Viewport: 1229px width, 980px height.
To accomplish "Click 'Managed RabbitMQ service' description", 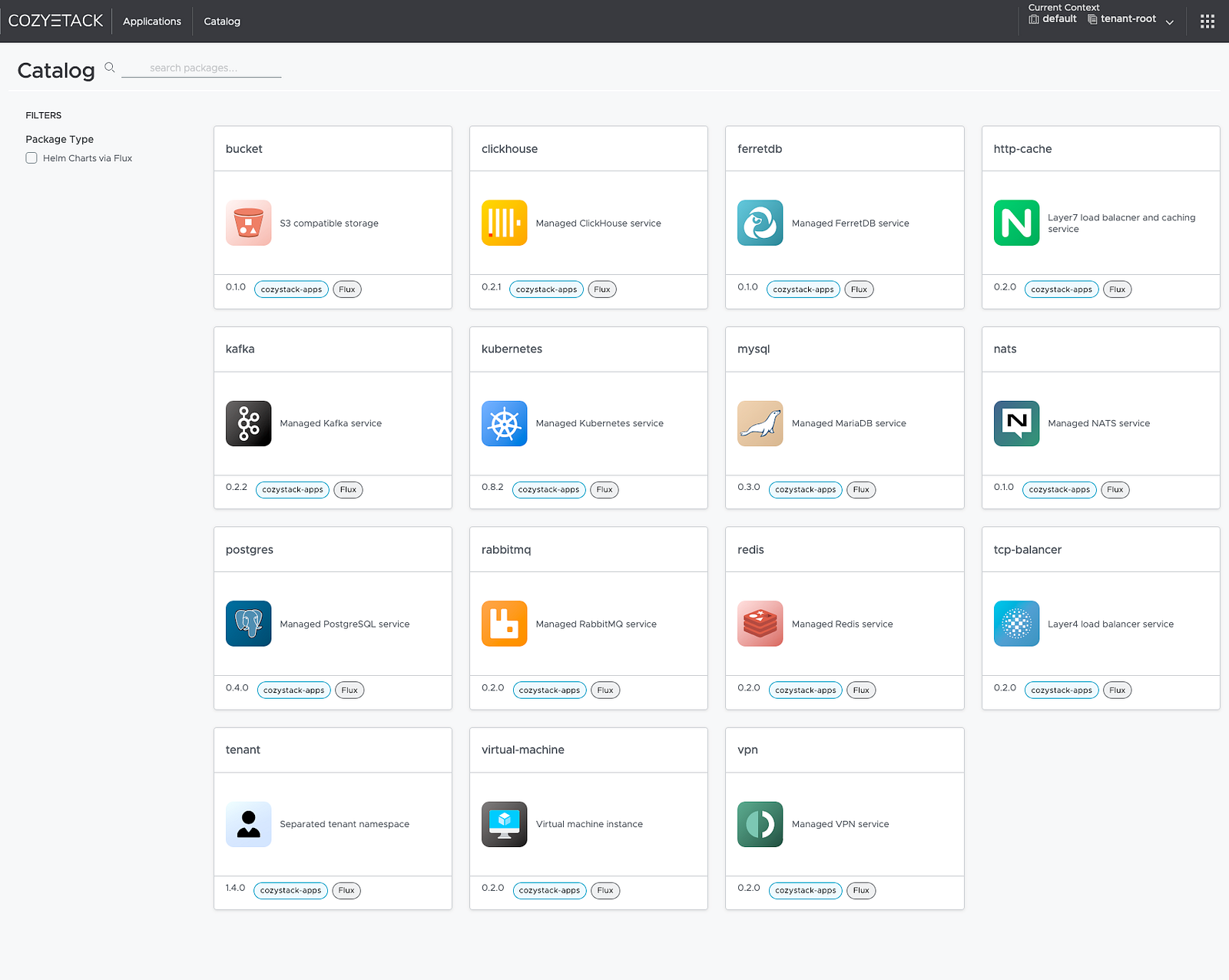I will point(596,624).
